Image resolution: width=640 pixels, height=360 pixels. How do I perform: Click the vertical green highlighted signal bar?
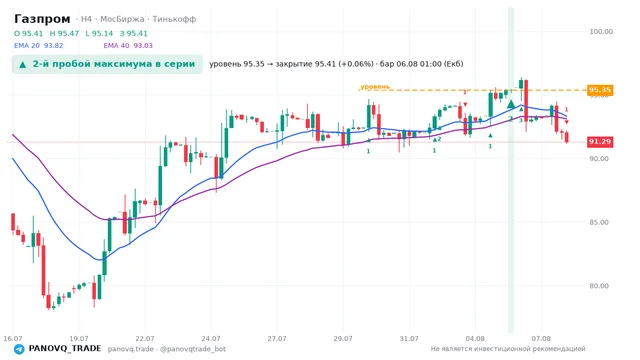click(511, 169)
